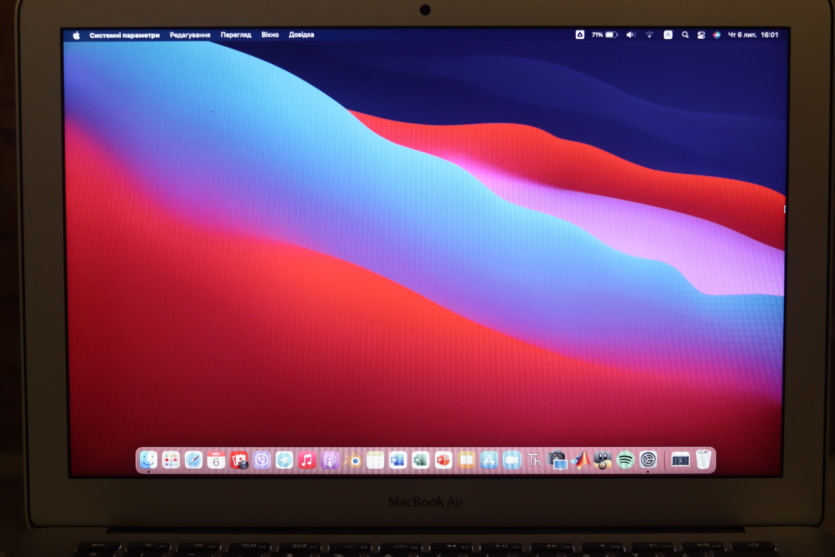Open Finder from the Dock
The width and height of the screenshot is (835, 557).
(x=148, y=460)
